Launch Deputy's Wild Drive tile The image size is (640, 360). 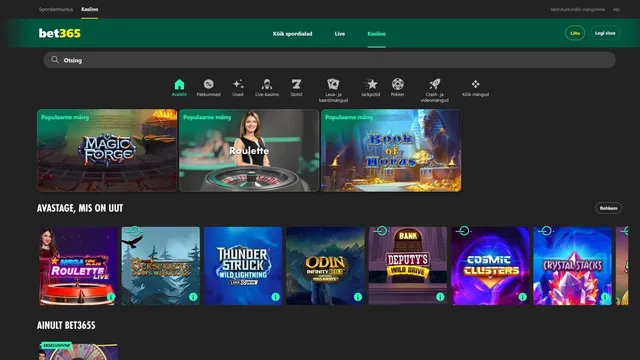coord(408,266)
